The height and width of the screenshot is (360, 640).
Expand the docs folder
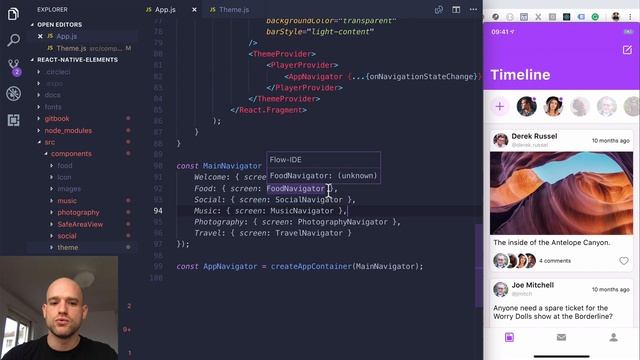click(53, 95)
